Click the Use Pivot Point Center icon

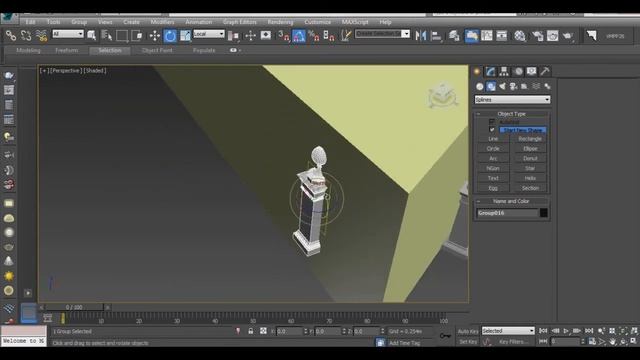233,36
